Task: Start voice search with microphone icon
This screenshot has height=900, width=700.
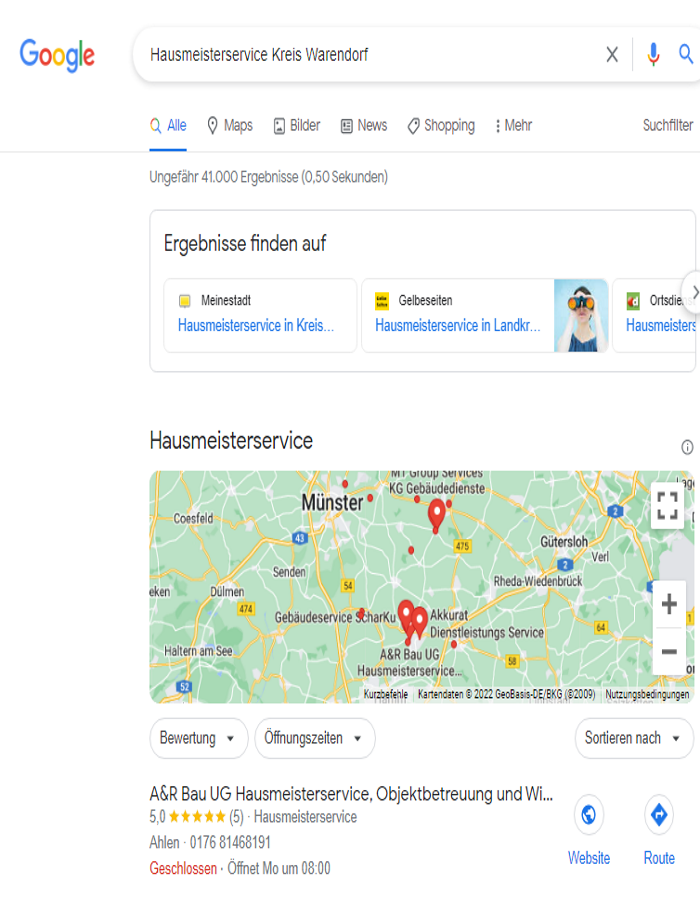Action: pos(653,55)
